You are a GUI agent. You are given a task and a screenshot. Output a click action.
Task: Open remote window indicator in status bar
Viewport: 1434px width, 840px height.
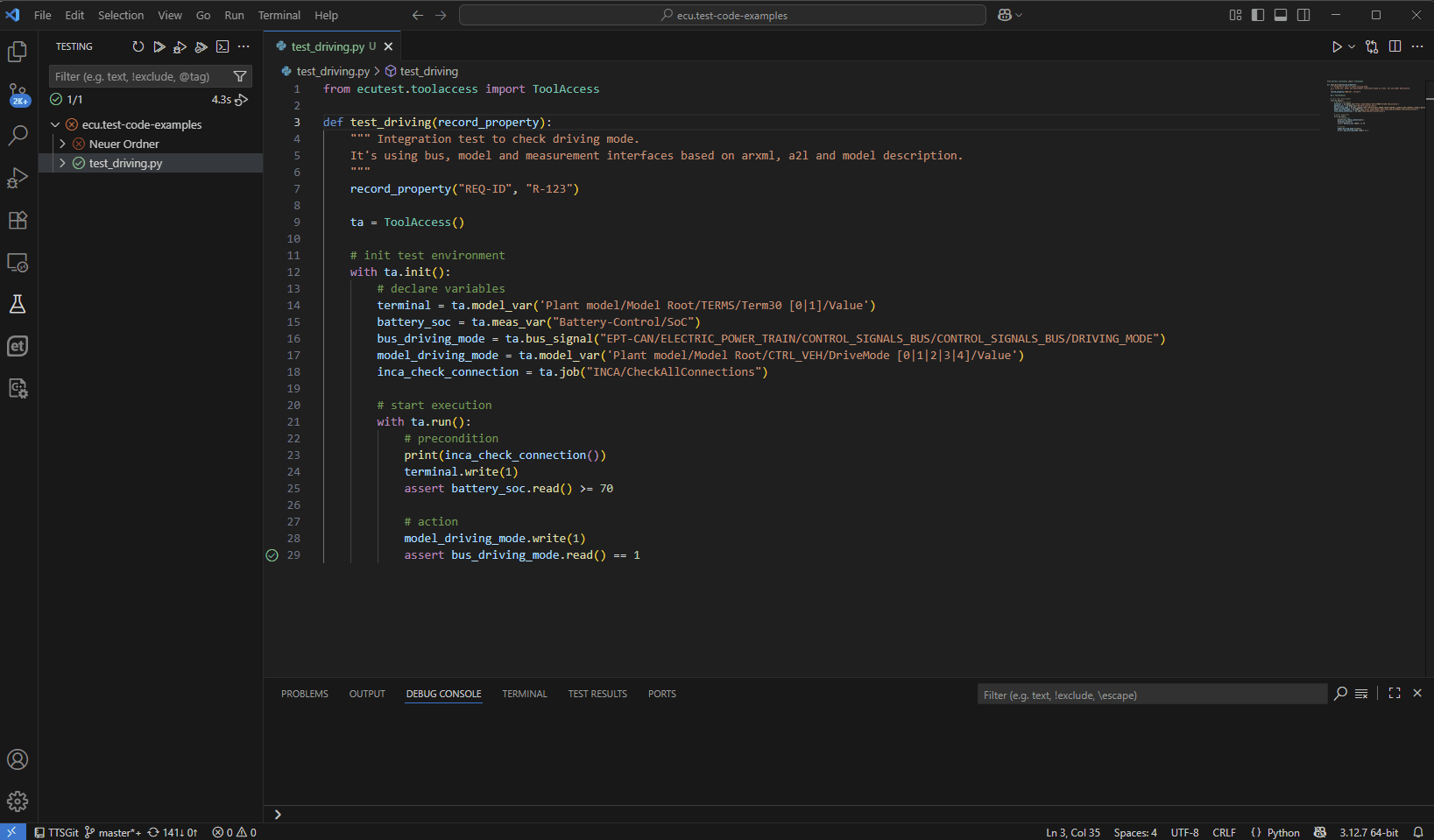[12, 832]
